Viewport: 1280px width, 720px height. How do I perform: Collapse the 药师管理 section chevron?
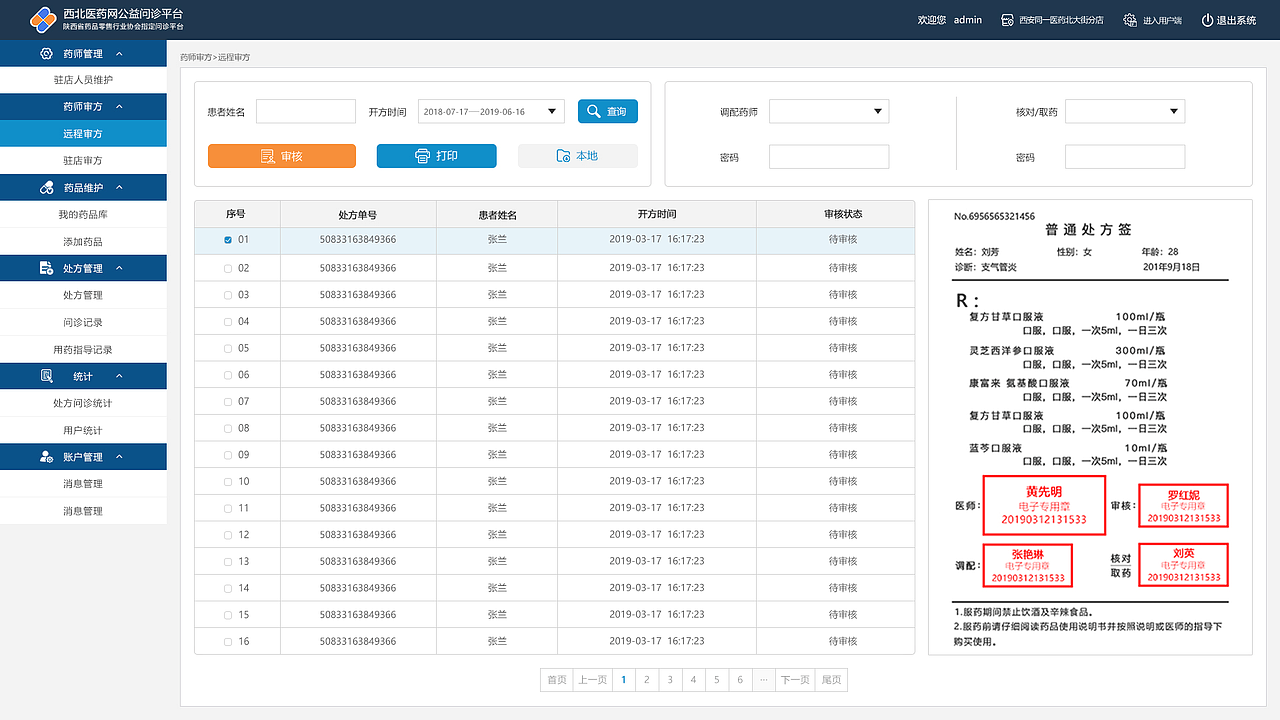coord(119,54)
